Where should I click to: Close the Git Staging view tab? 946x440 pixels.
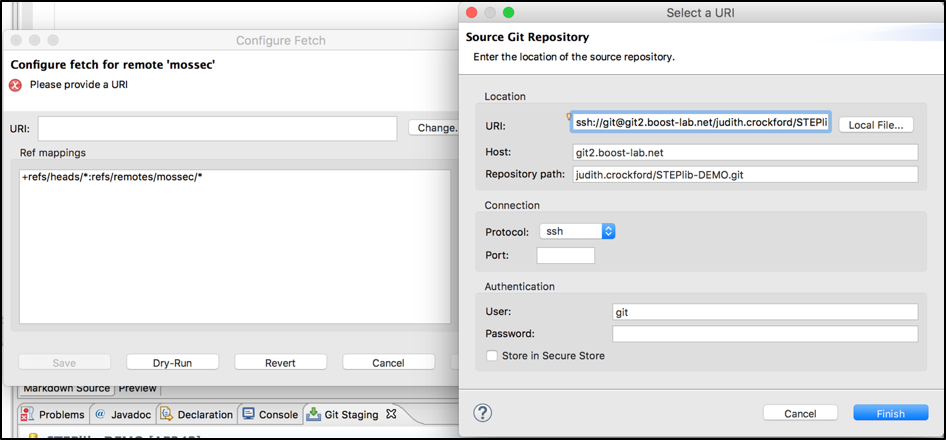pyautogui.click(x=392, y=413)
